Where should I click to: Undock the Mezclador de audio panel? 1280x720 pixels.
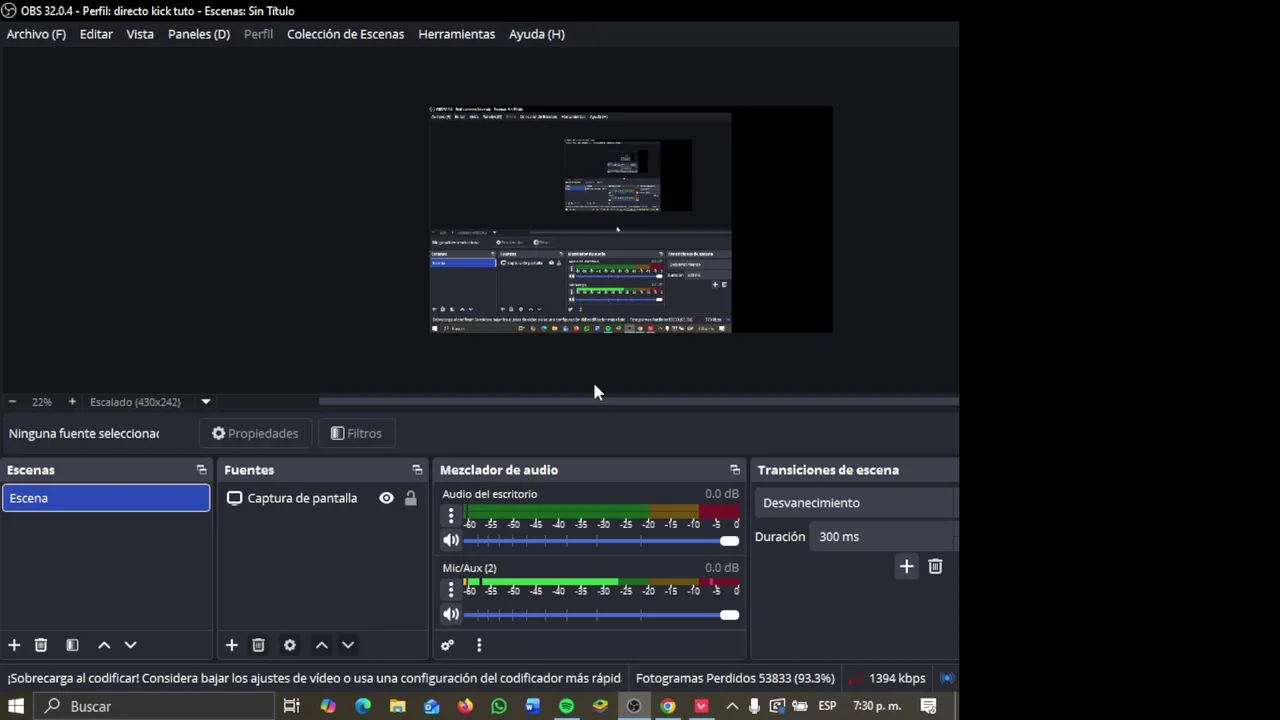[x=735, y=470]
